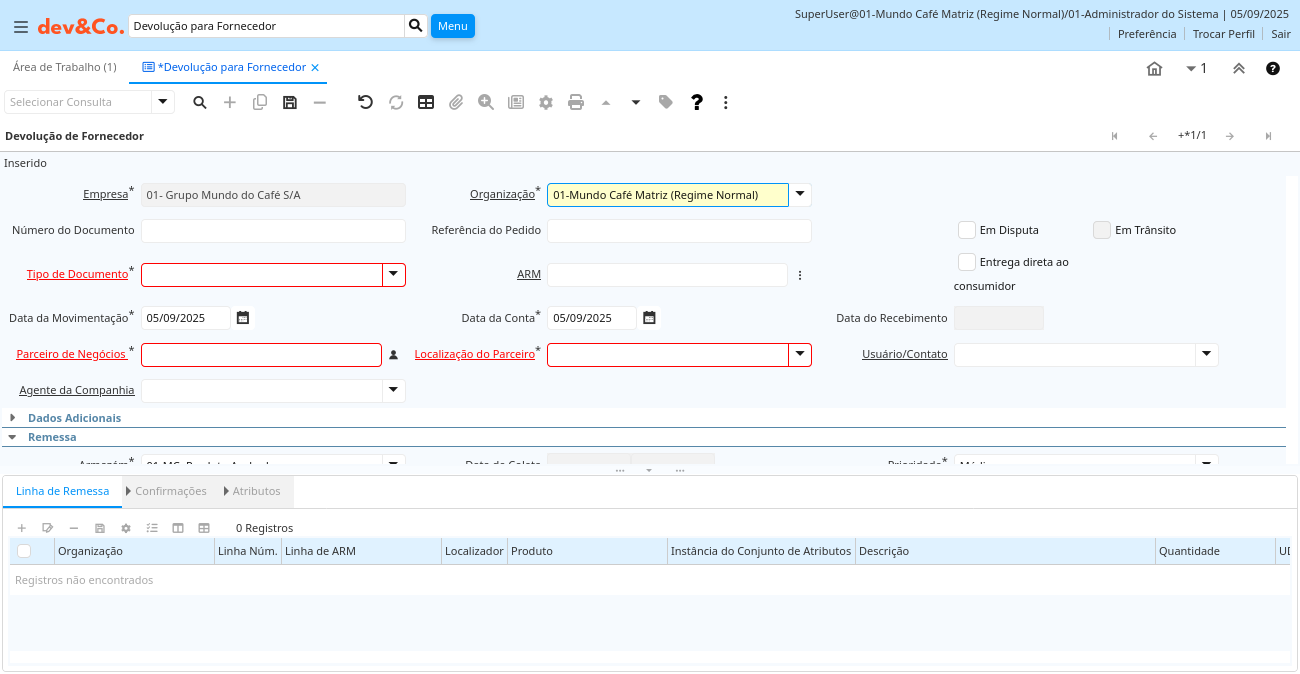Select the Linha de Remessa tab
The height and width of the screenshot is (674, 1300).
pos(62,491)
